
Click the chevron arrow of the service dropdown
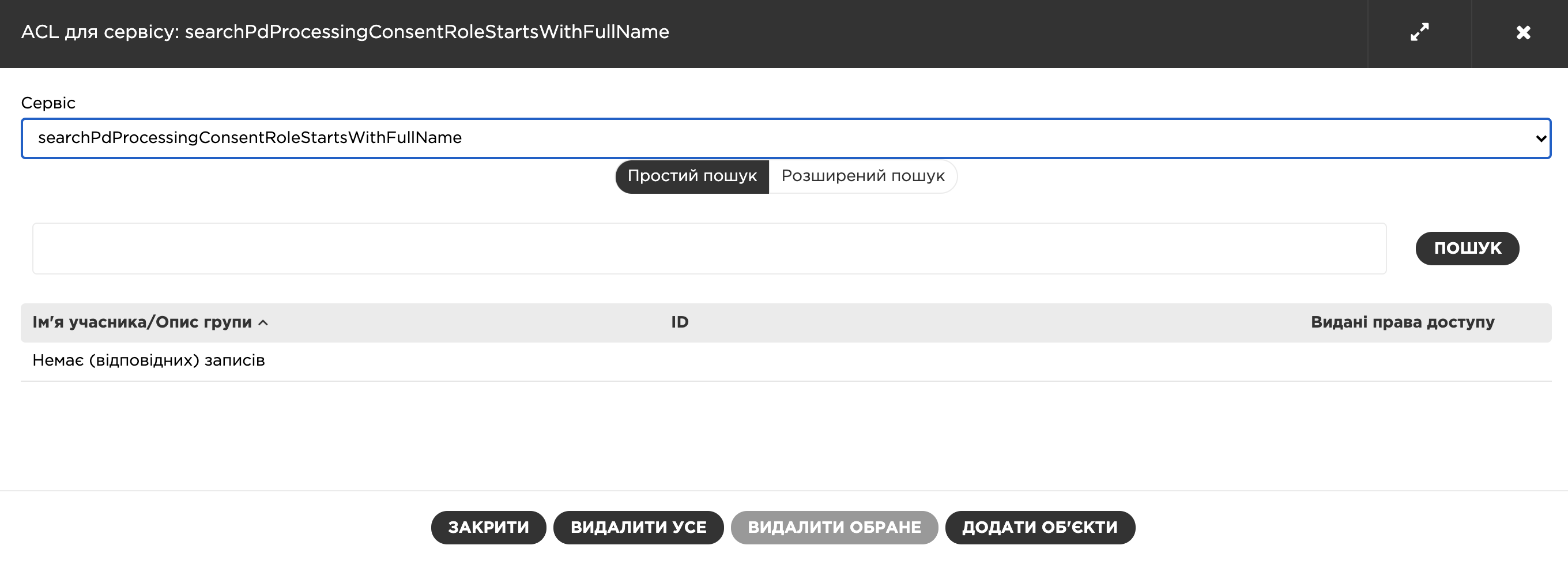pyautogui.click(x=1540, y=138)
